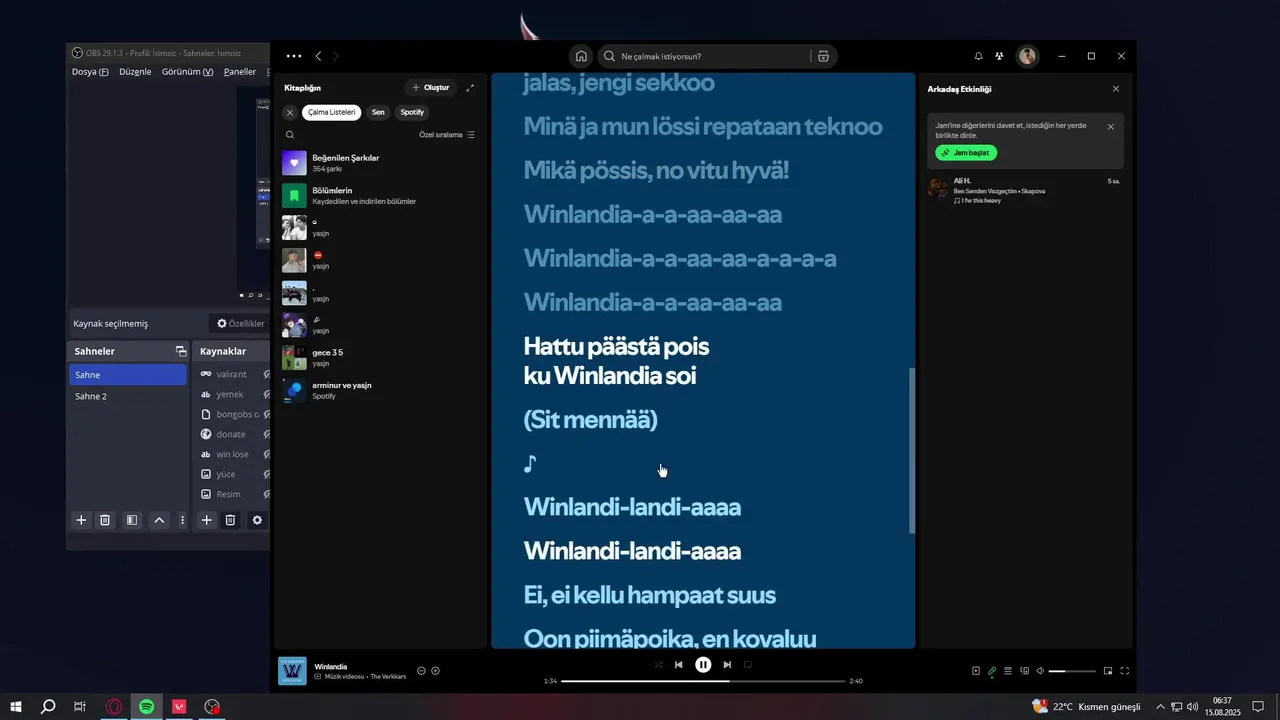1280x720 pixels.
Task: Click the Oluştur create button
Action: tap(431, 88)
